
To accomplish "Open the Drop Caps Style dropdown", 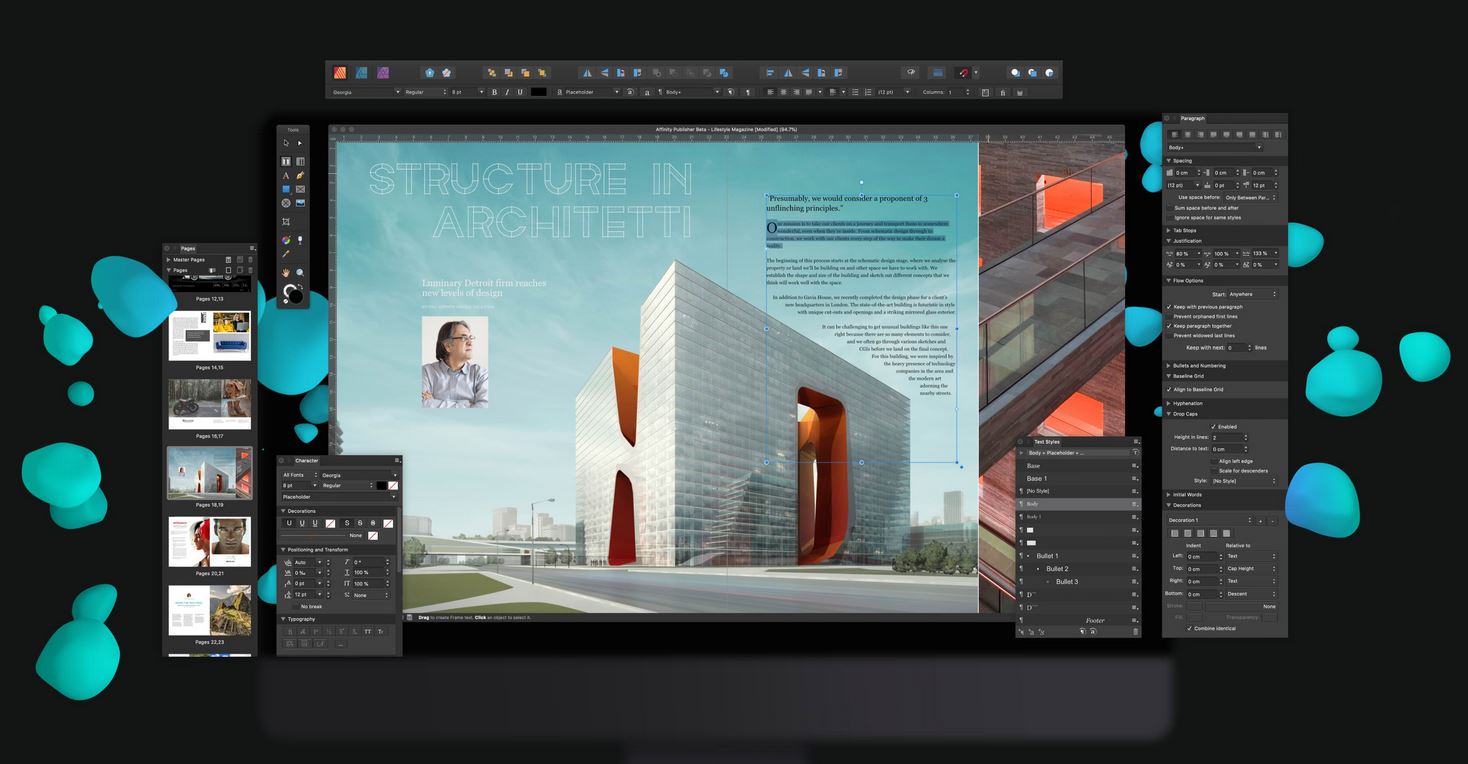I will [1244, 481].
